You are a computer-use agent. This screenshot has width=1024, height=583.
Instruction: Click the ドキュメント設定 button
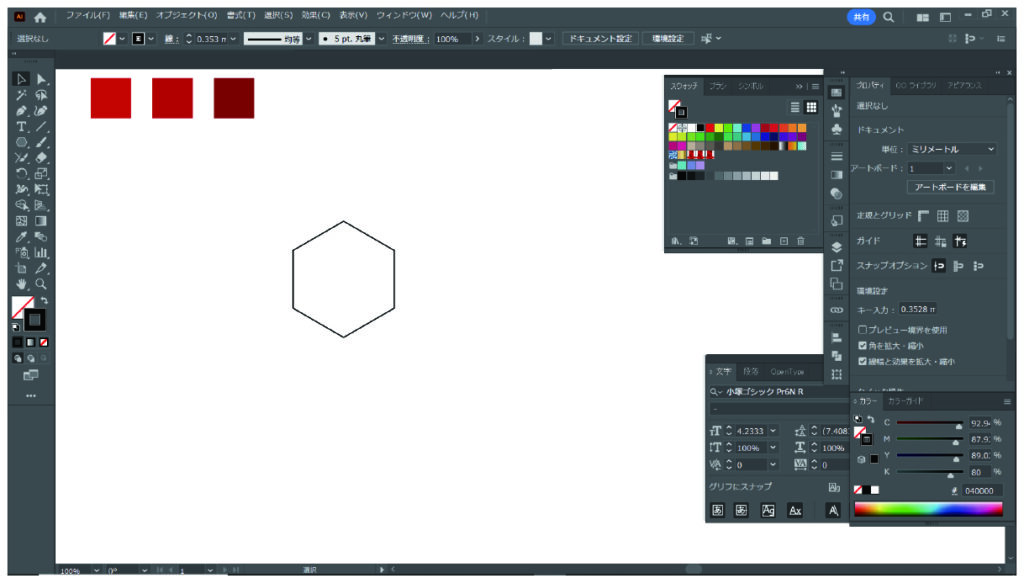[600, 39]
